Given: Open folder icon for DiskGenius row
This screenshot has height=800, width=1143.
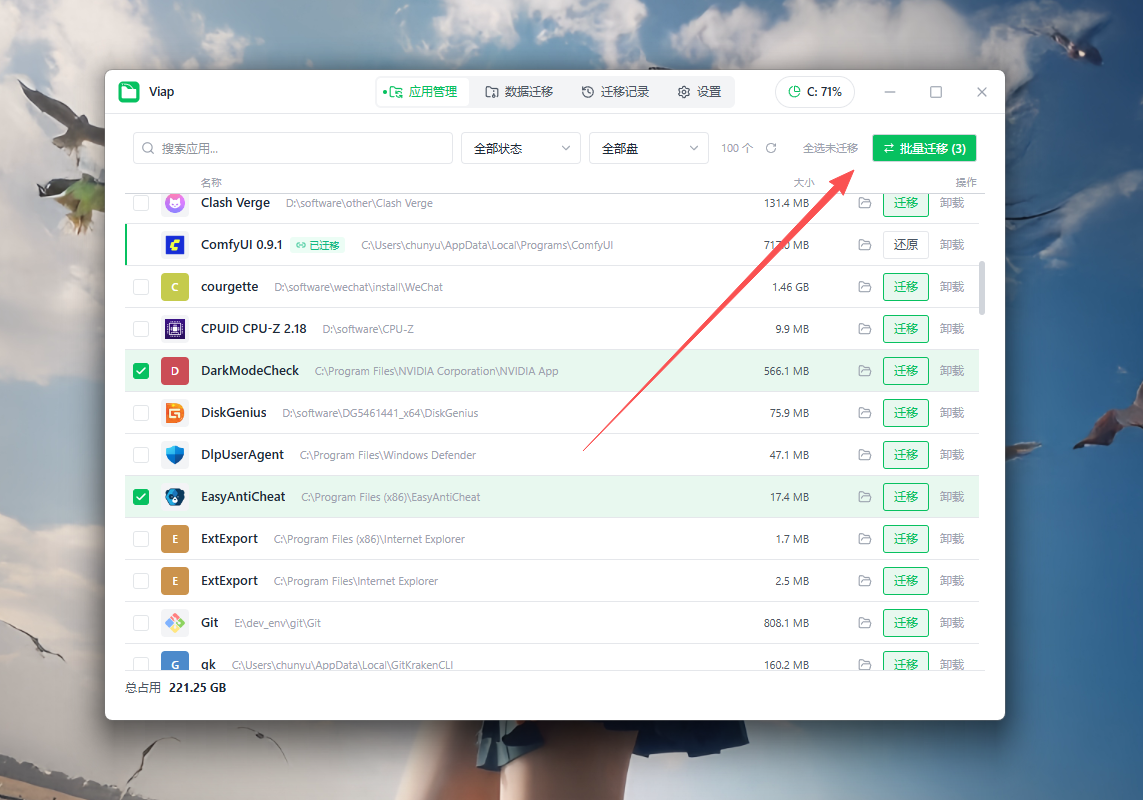Looking at the screenshot, I should coord(865,413).
